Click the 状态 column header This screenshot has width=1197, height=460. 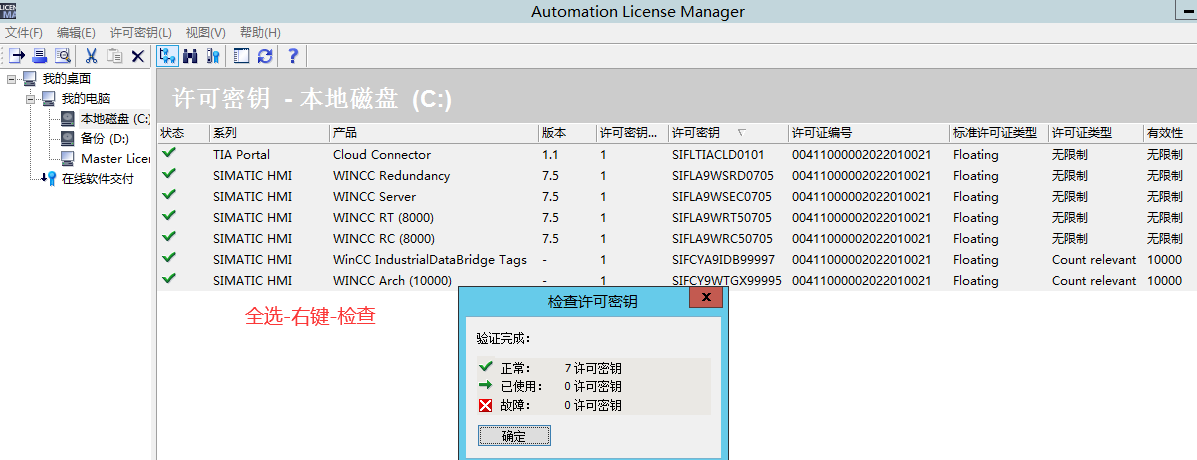[x=182, y=133]
